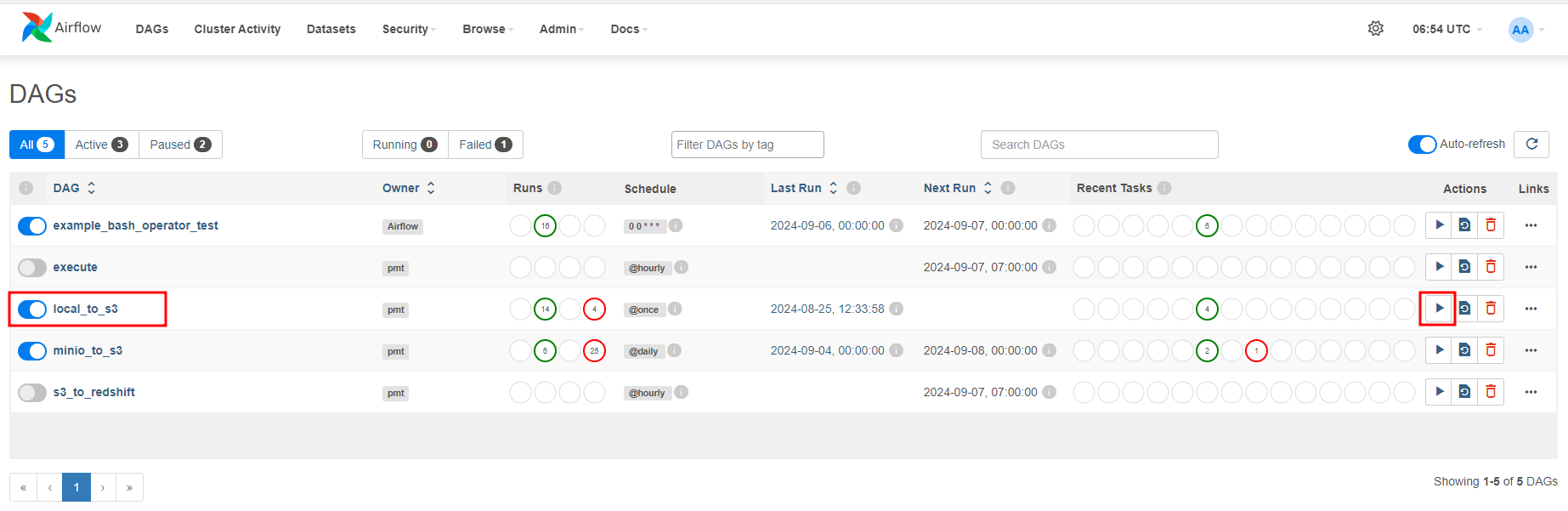
Task: Open the minio_to_s3 DAG link
Action: tap(88, 350)
